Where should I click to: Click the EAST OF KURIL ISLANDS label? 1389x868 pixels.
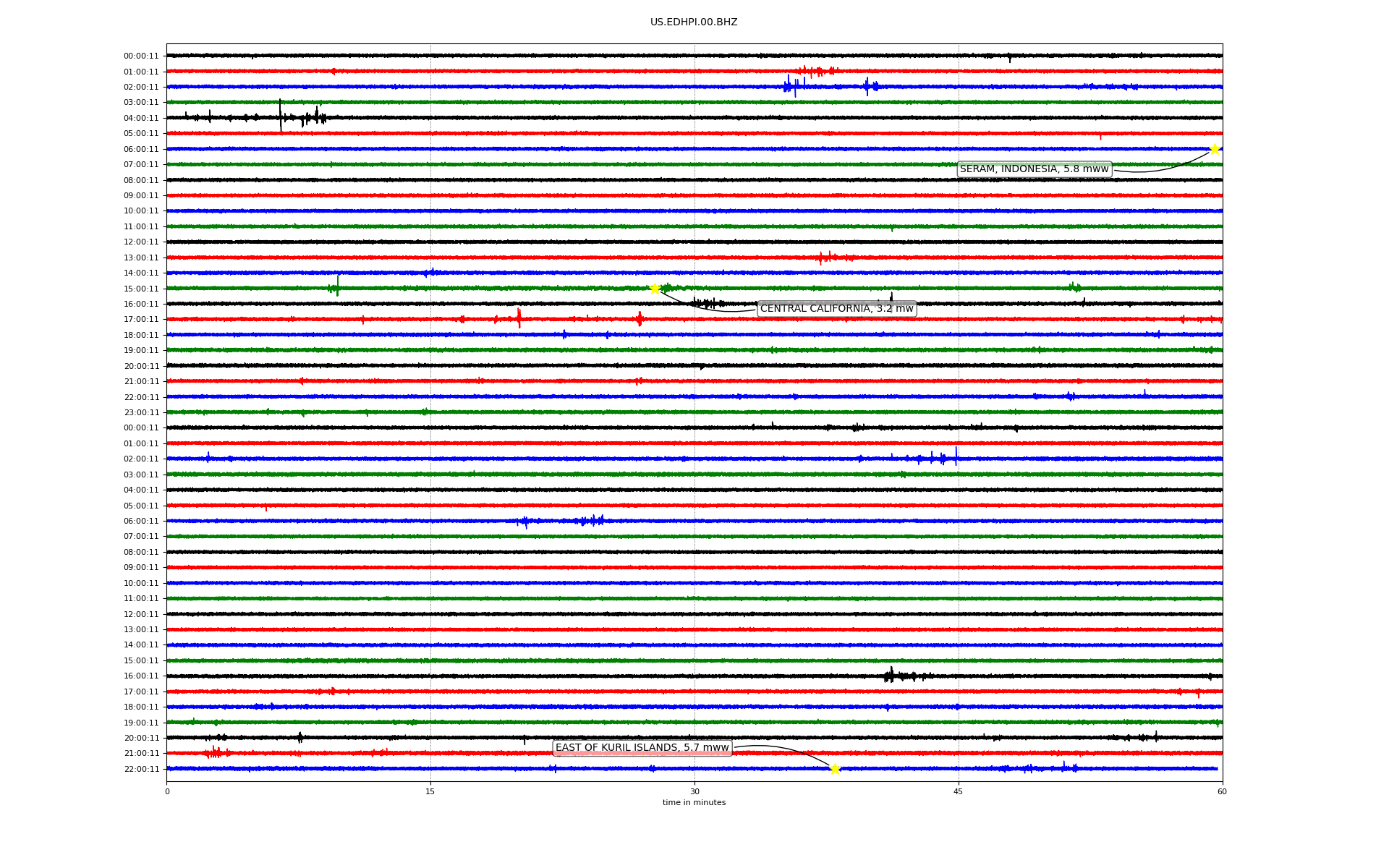click(642, 748)
